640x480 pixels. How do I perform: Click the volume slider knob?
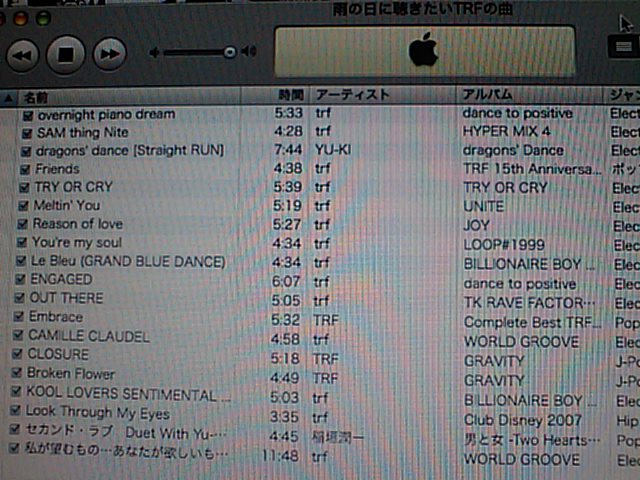tap(230, 52)
